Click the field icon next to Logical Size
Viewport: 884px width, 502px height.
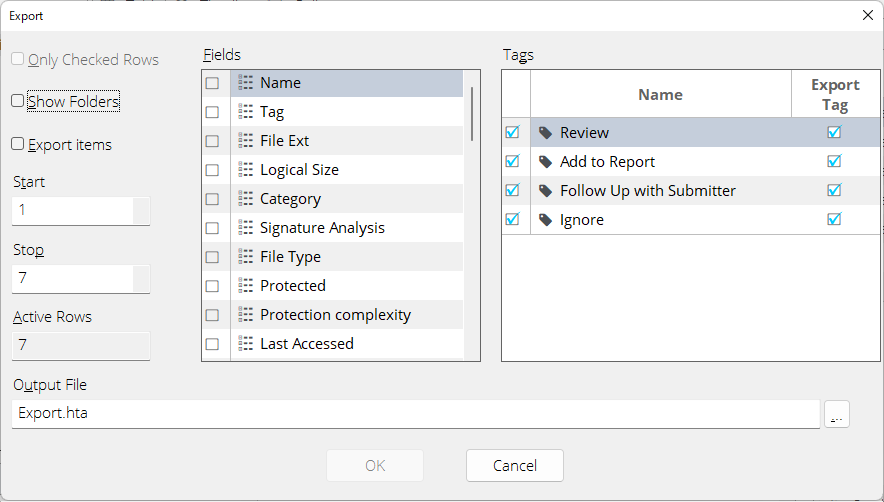(x=245, y=170)
